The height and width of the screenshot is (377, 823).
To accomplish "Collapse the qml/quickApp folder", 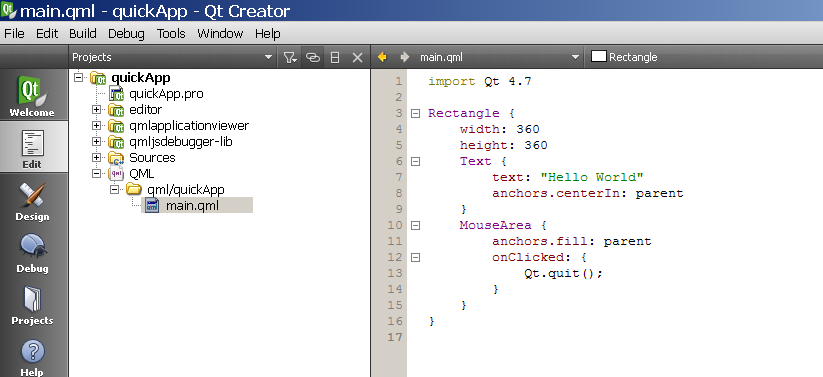I will (115, 189).
